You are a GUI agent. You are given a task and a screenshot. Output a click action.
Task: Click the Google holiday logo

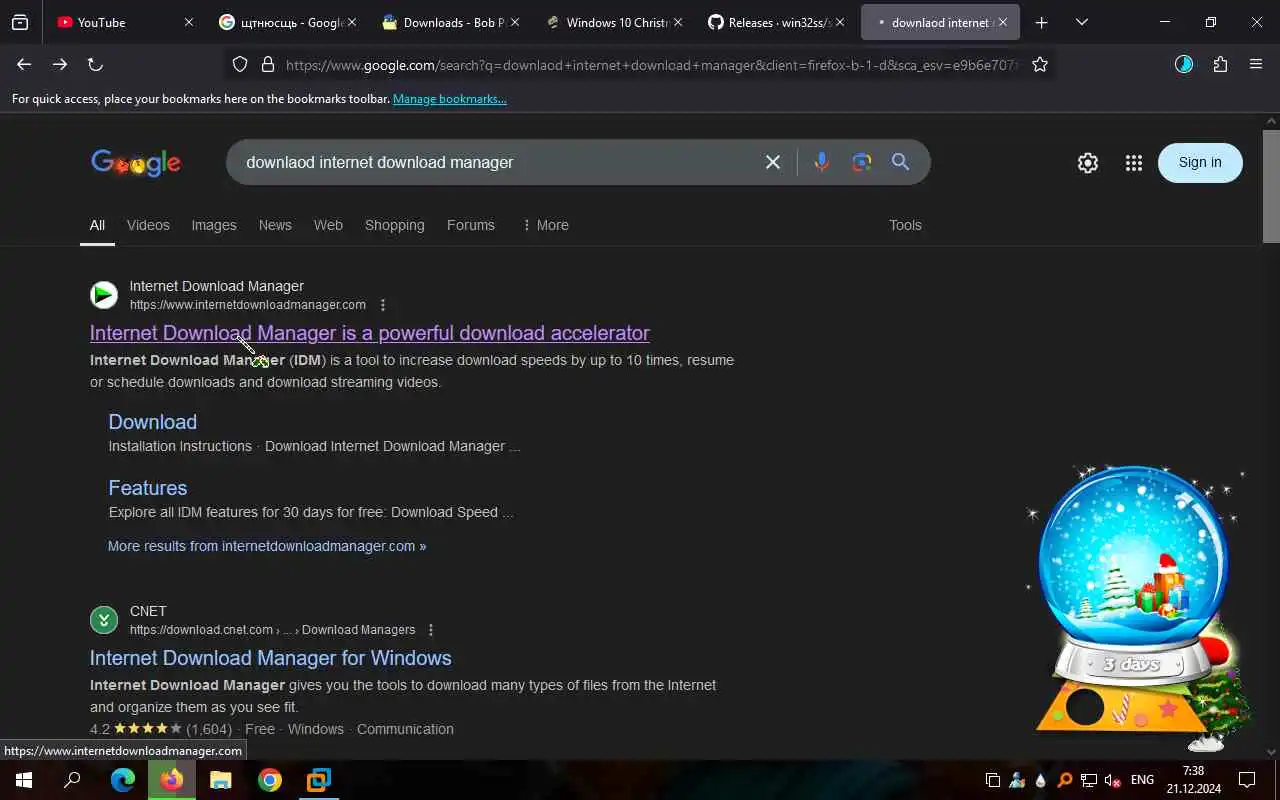[x=136, y=163]
